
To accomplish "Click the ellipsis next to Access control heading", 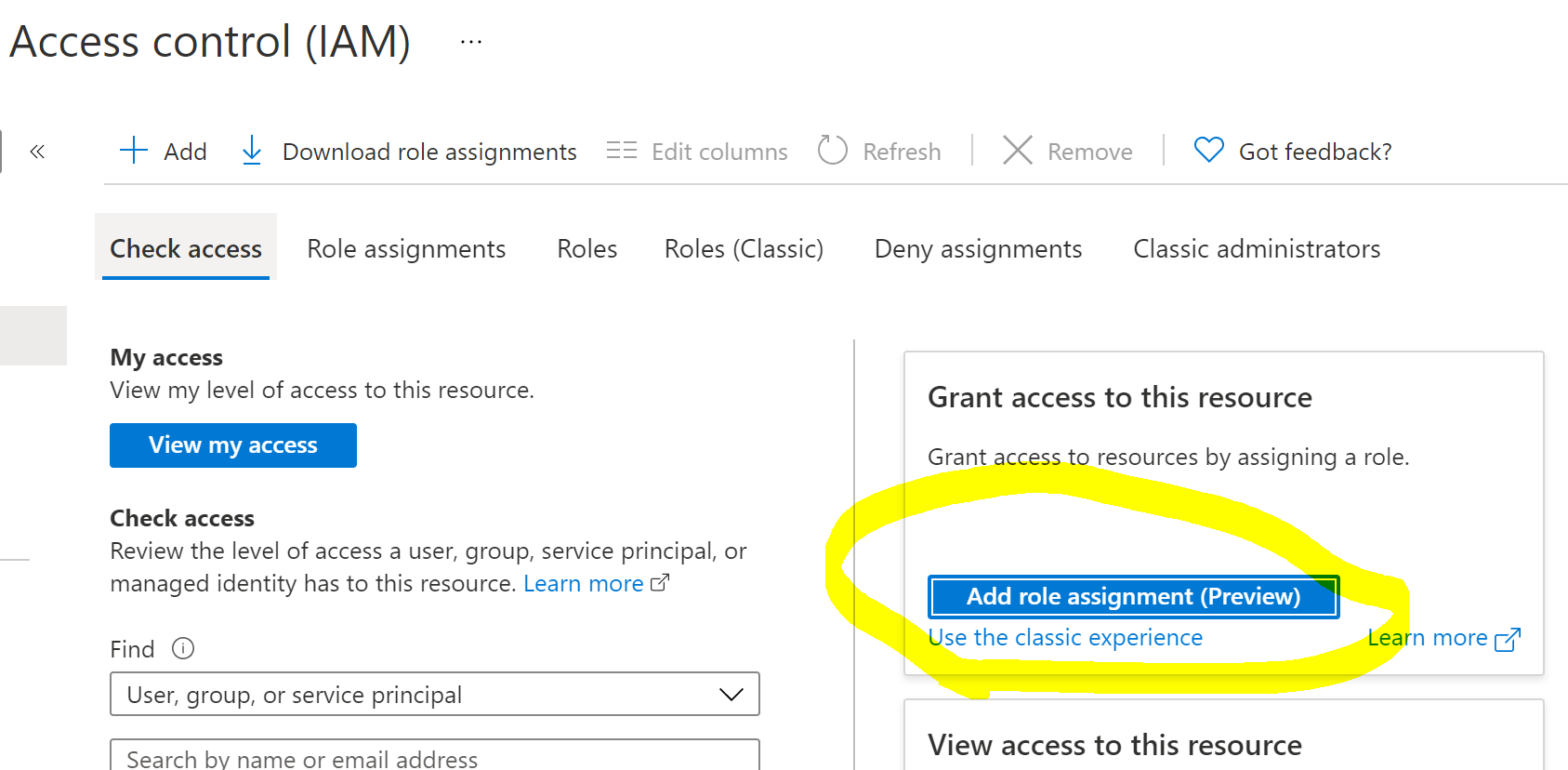I will (470, 41).
